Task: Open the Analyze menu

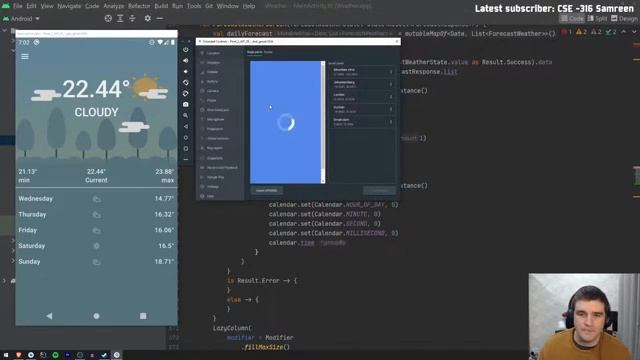Action: coord(113,6)
